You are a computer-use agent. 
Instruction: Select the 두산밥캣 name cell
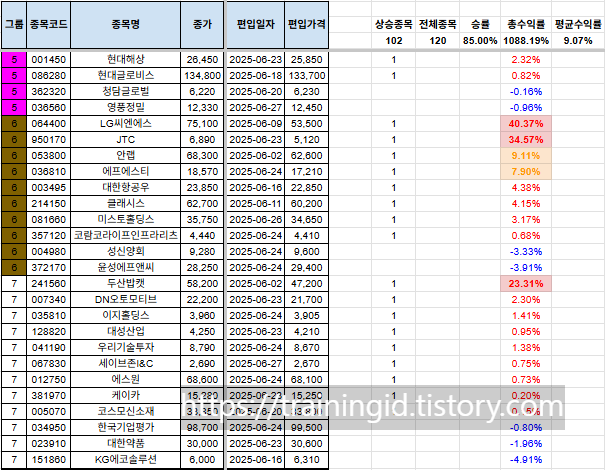[125, 284]
